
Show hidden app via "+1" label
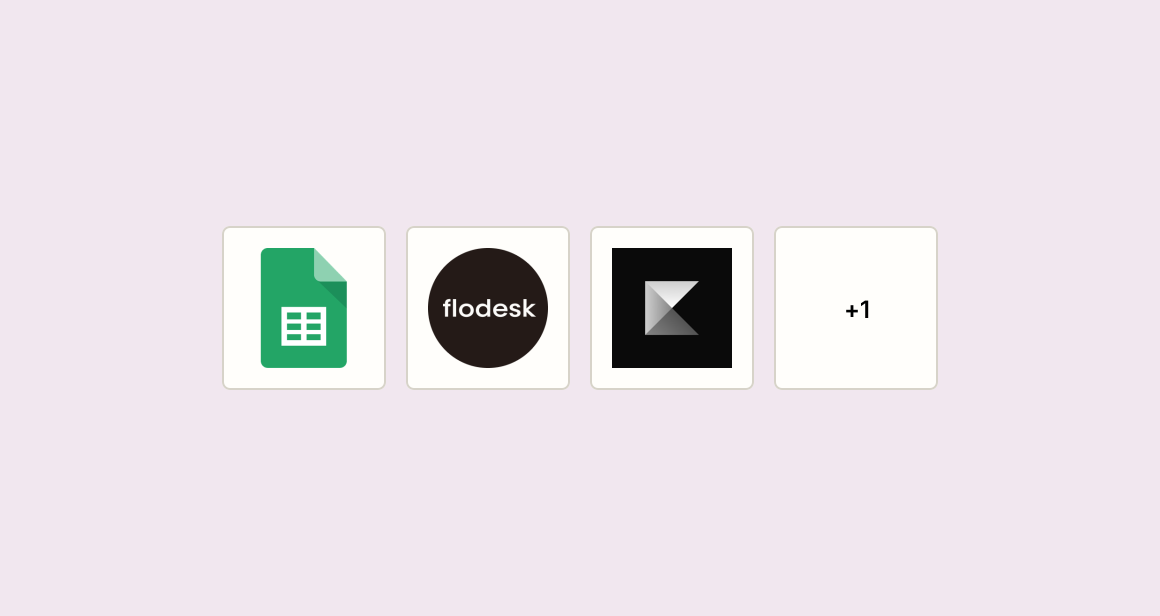(857, 310)
